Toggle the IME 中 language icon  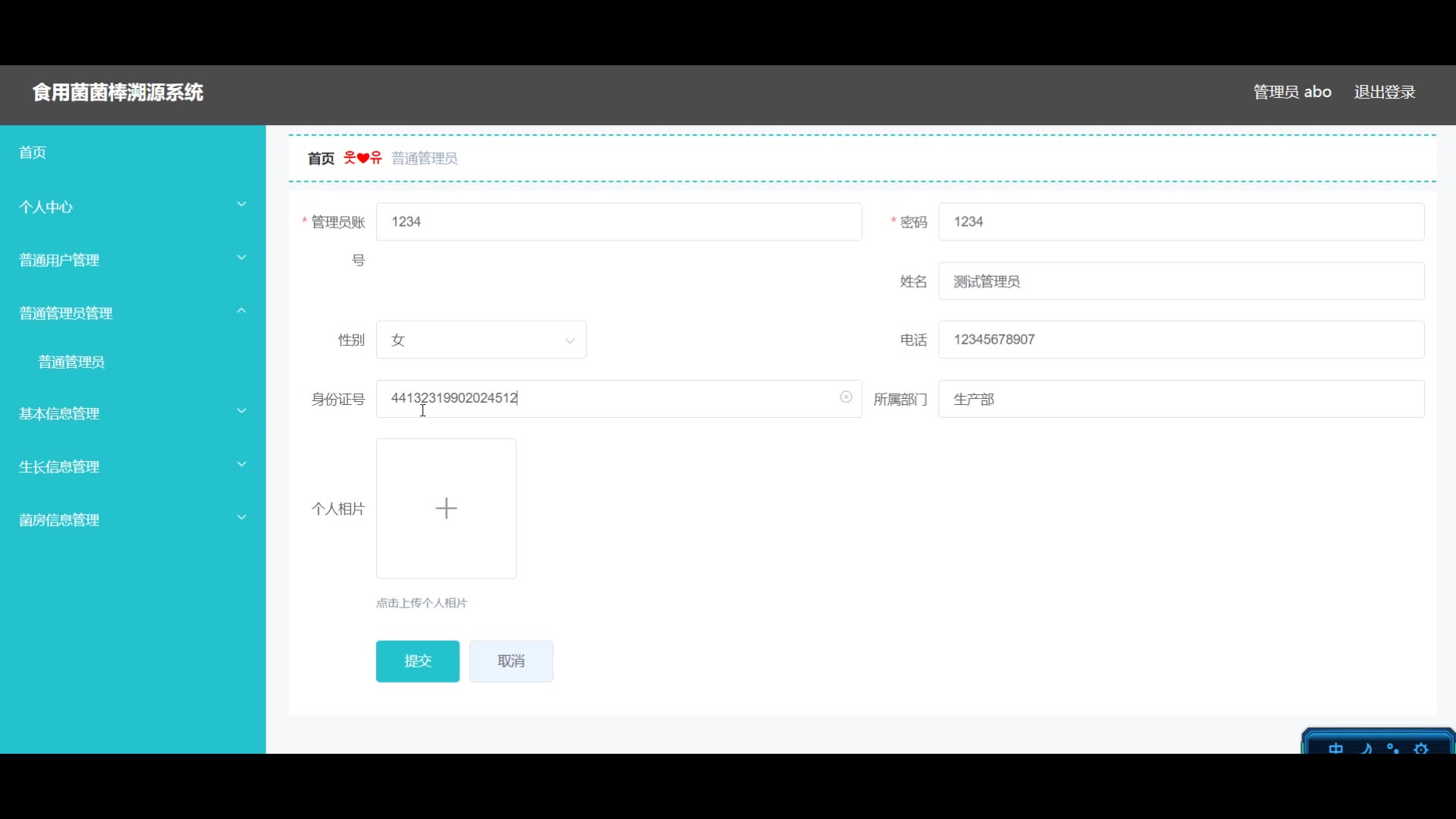(x=1335, y=748)
